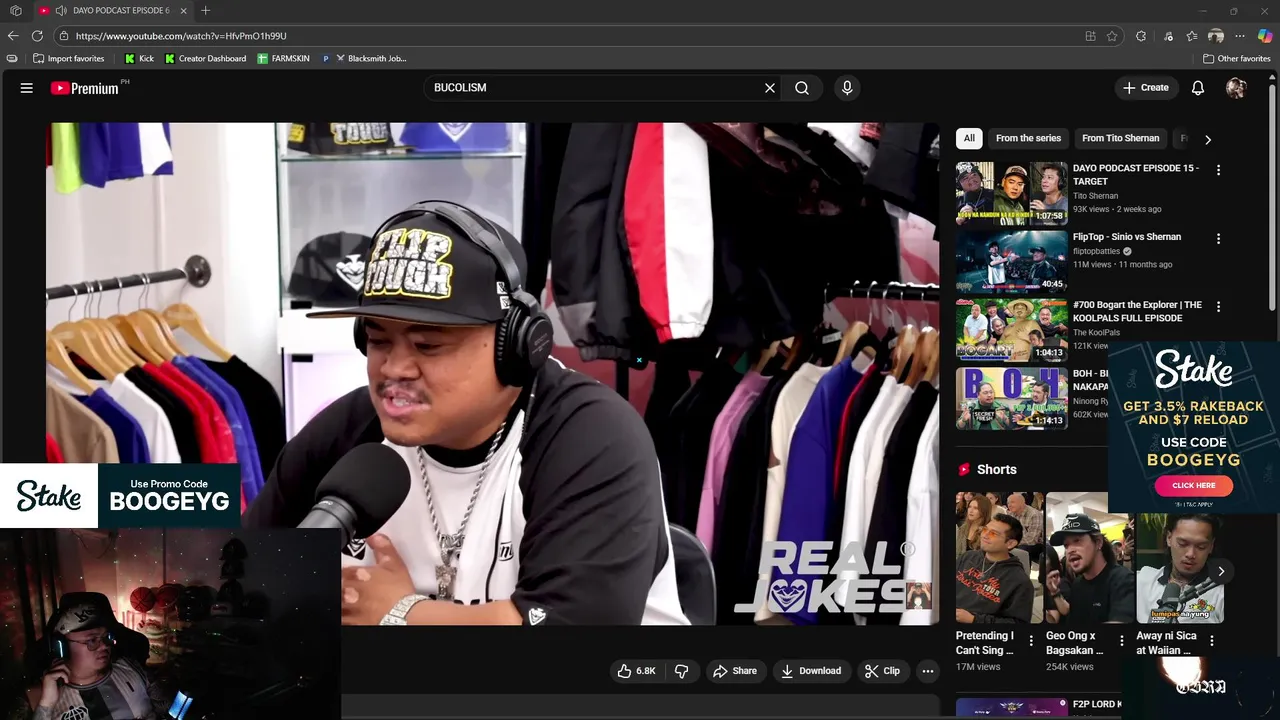Select the From Tito Shernan chip
This screenshot has width=1280, height=720.
click(1120, 138)
